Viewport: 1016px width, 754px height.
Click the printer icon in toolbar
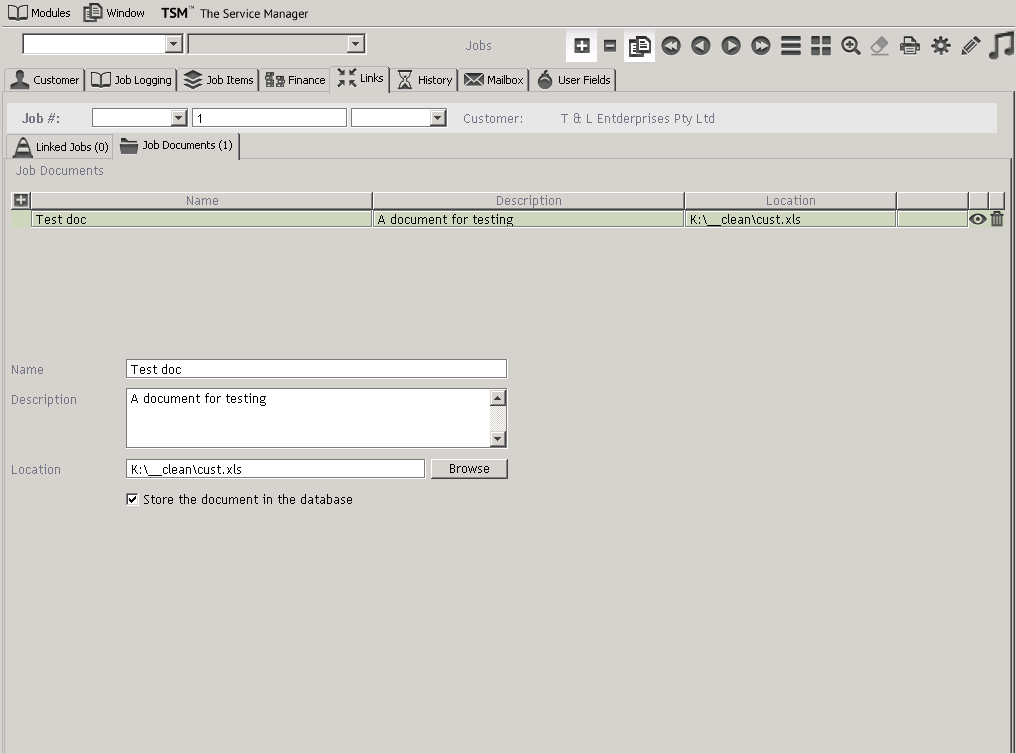coord(910,46)
